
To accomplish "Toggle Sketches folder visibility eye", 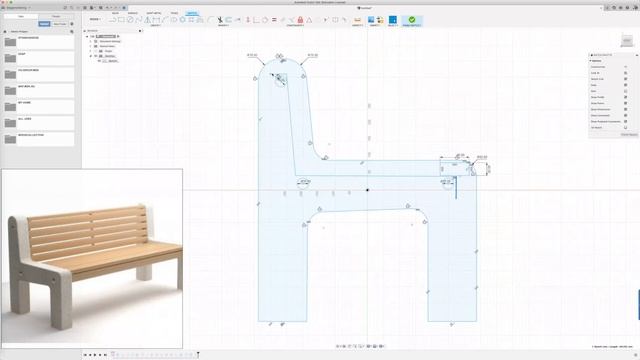I will (96, 56).
